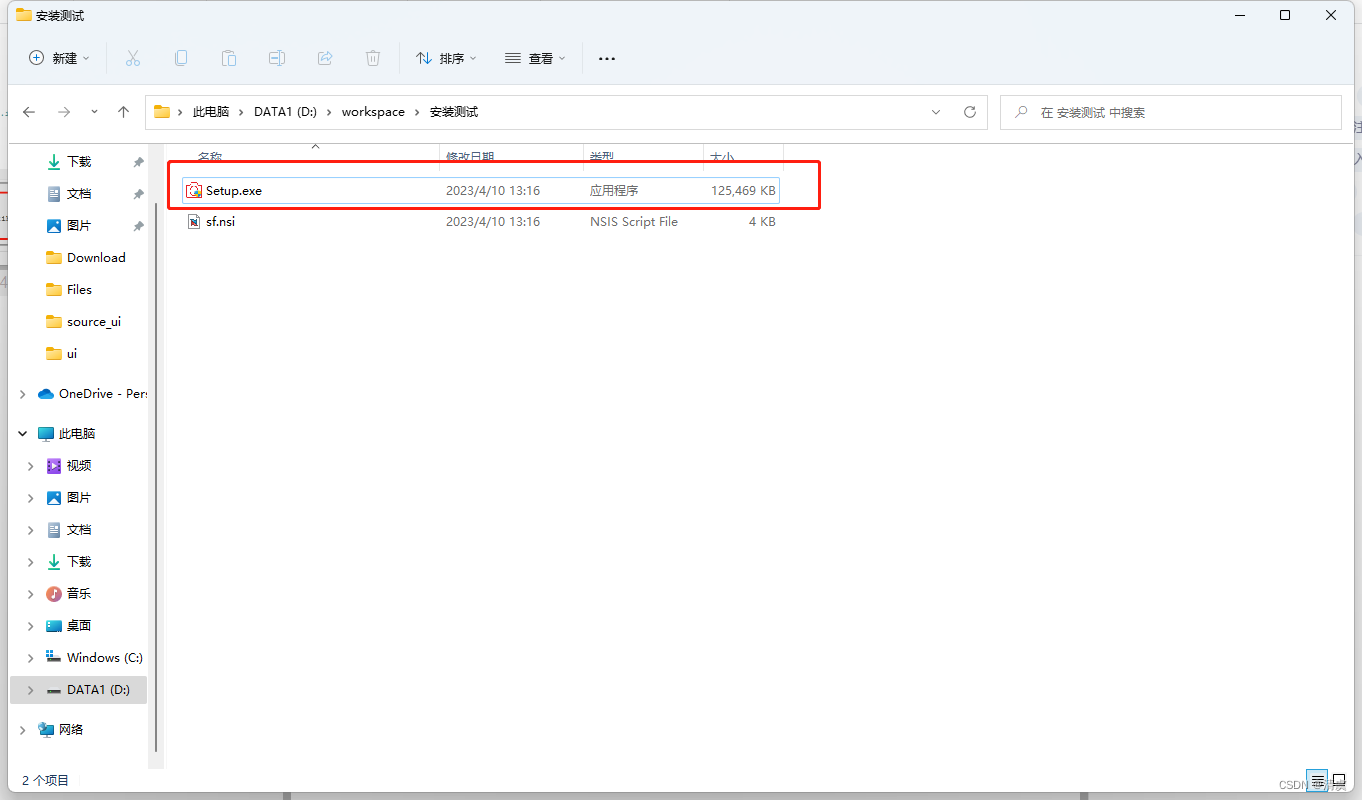Click the Copy icon in toolbar

(181, 58)
